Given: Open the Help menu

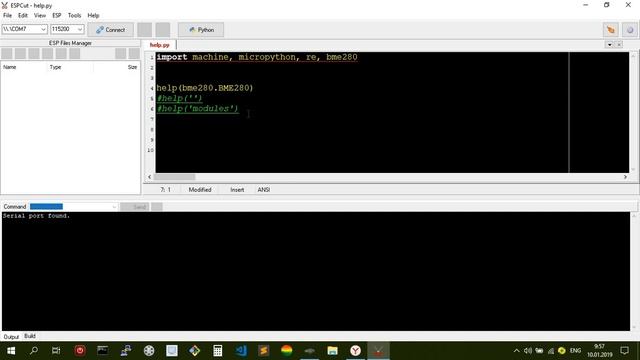Looking at the screenshot, I should 93,16.
